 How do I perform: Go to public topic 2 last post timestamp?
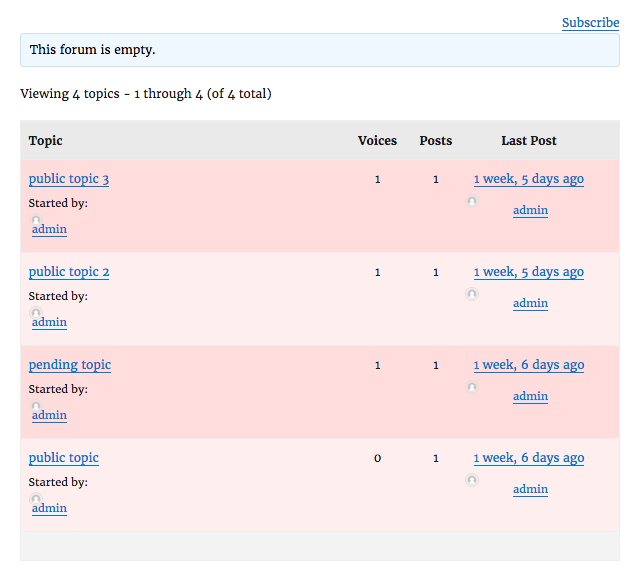coord(529,272)
